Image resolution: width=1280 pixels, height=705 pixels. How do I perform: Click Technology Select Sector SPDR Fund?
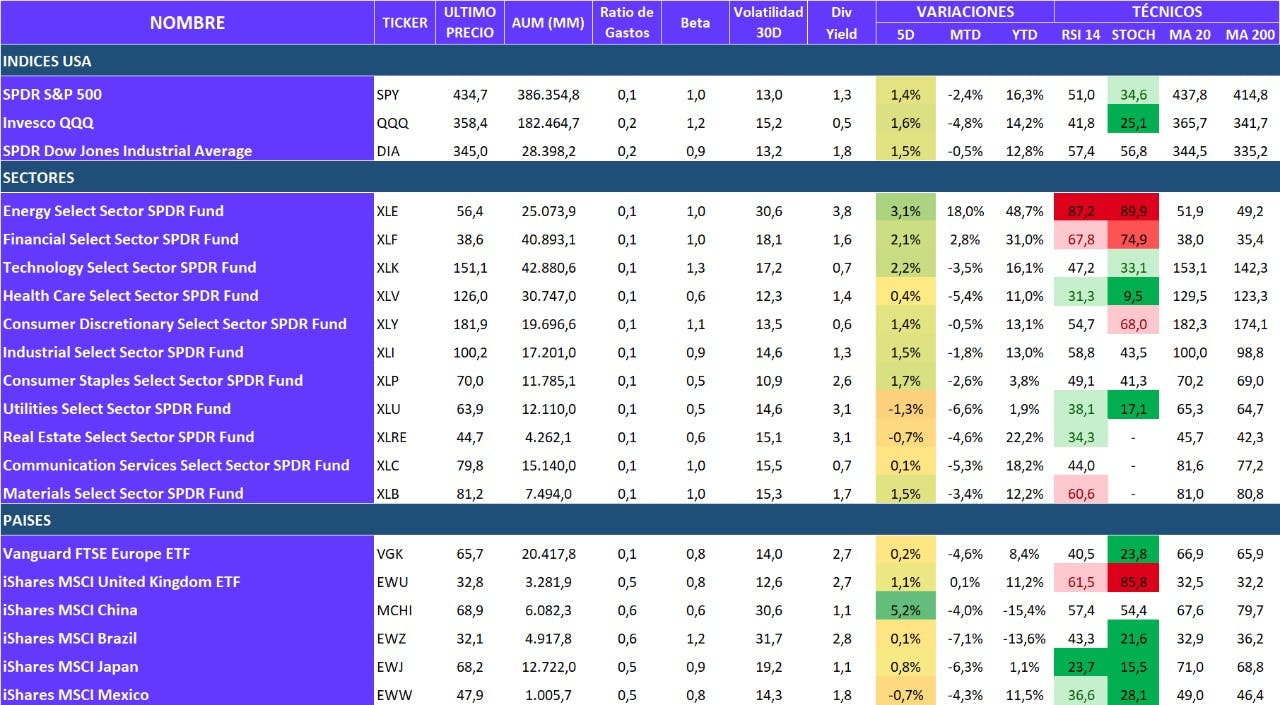[x=187, y=267]
